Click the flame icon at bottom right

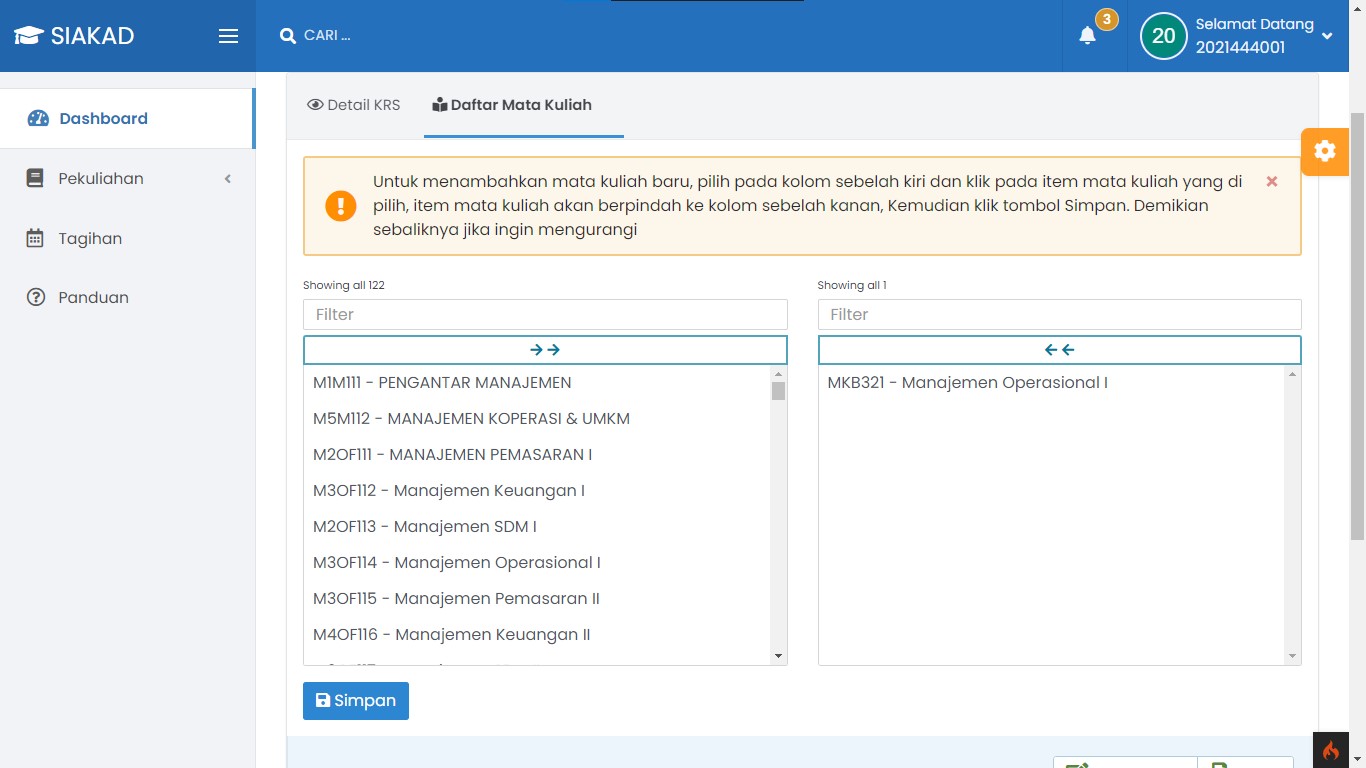pyautogui.click(x=1331, y=751)
